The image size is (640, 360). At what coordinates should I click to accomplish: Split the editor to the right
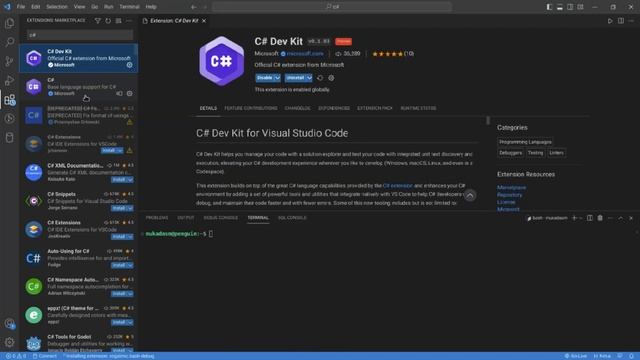click(620, 21)
